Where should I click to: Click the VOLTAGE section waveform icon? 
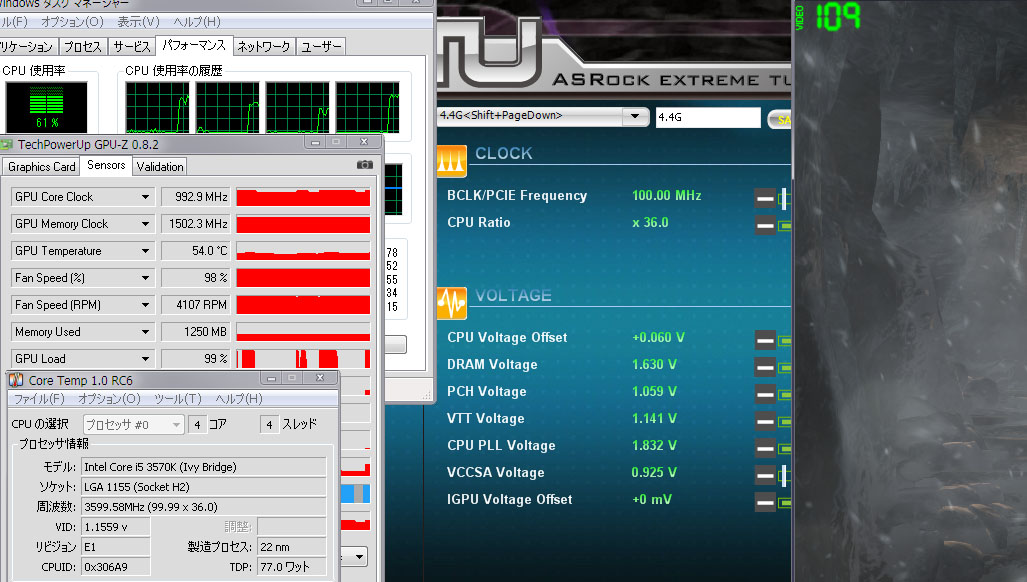click(451, 303)
